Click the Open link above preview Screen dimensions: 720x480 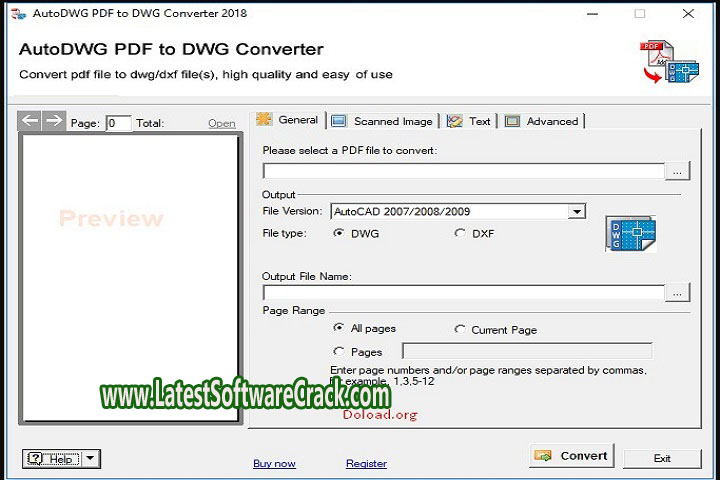(222, 123)
